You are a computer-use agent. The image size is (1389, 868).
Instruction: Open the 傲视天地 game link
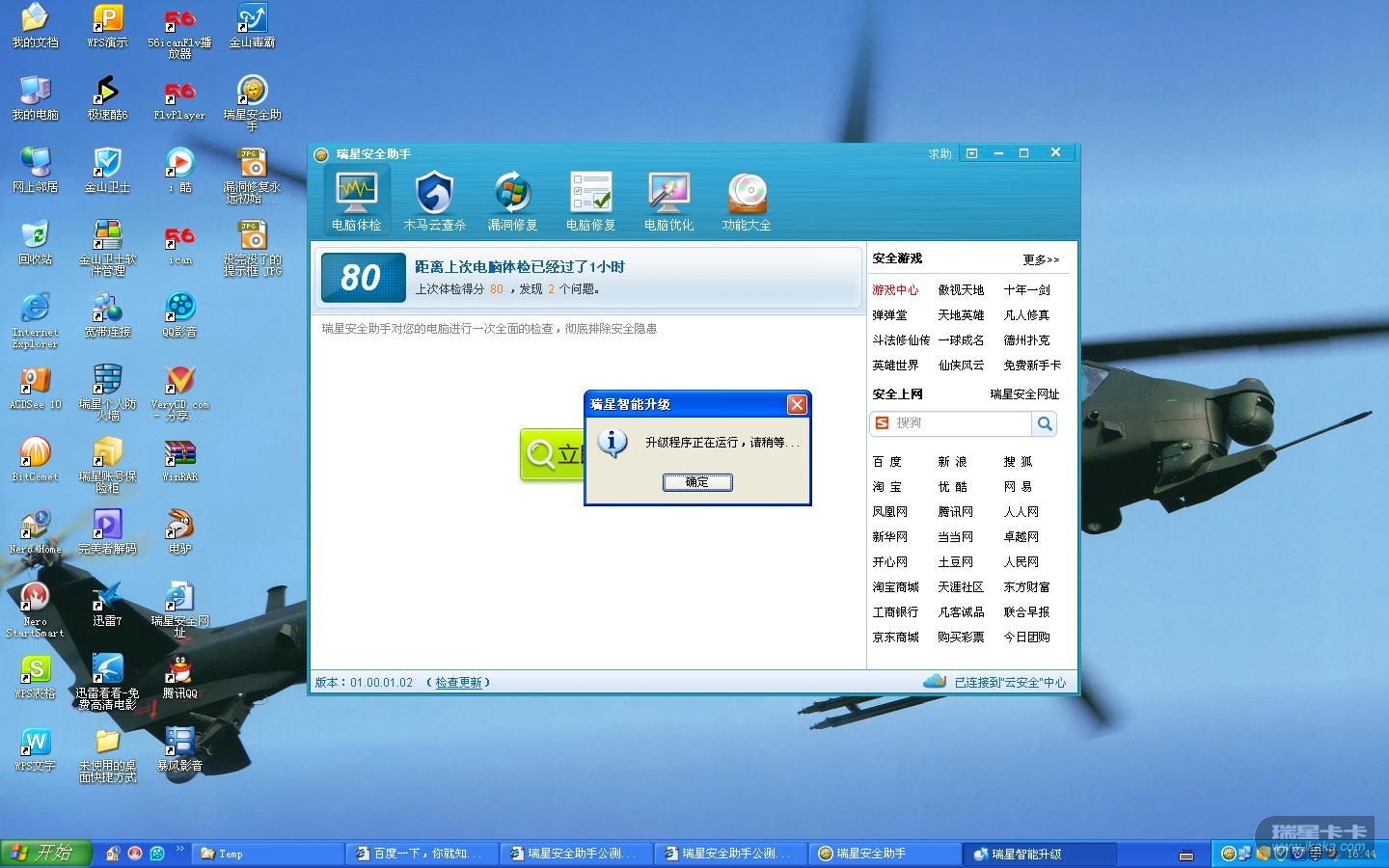tap(961, 290)
